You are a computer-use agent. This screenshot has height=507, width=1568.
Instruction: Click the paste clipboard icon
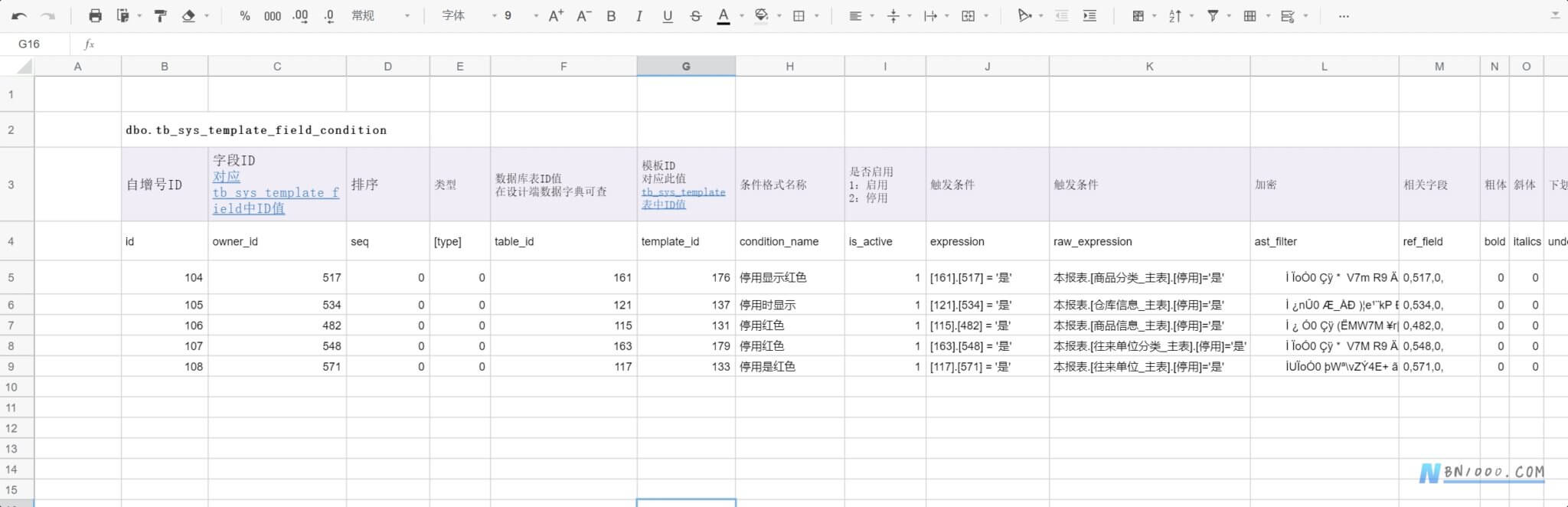[x=122, y=16]
